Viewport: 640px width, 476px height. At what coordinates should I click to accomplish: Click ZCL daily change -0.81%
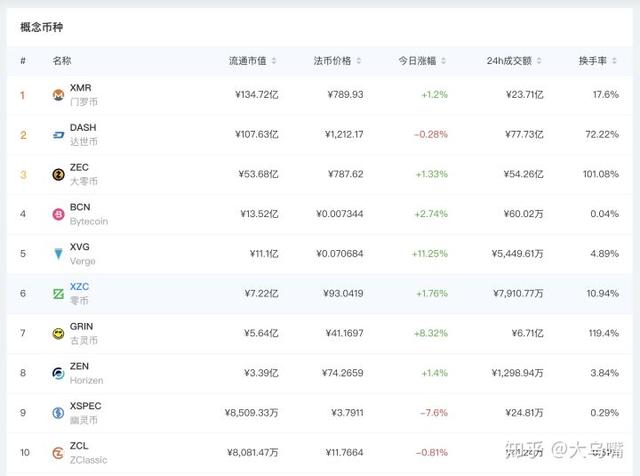pos(432,452)
